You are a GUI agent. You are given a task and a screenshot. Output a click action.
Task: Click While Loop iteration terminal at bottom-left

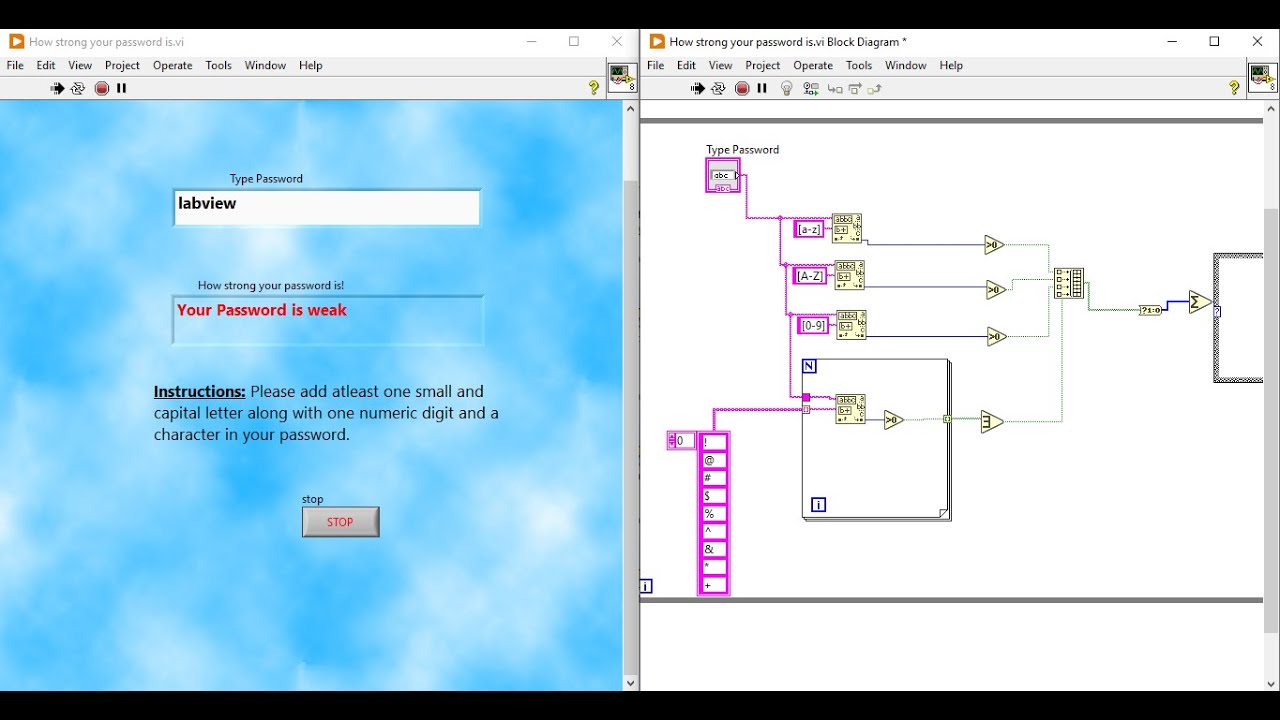point(646,587)
